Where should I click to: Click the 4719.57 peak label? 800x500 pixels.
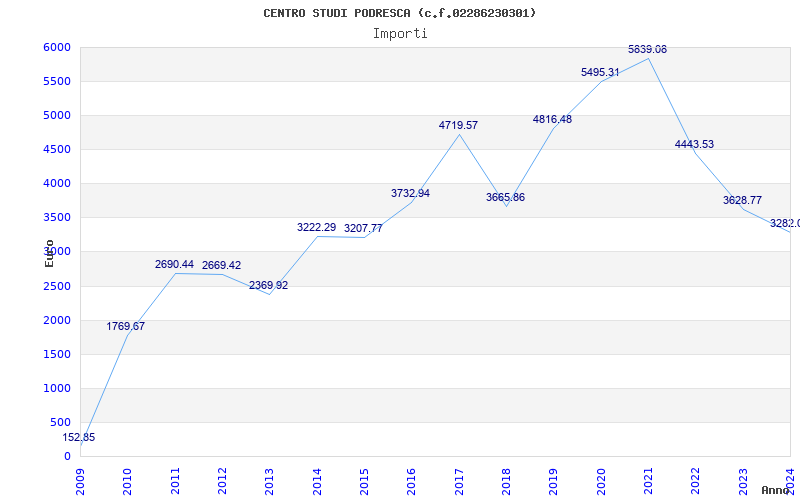coord(458,125)
